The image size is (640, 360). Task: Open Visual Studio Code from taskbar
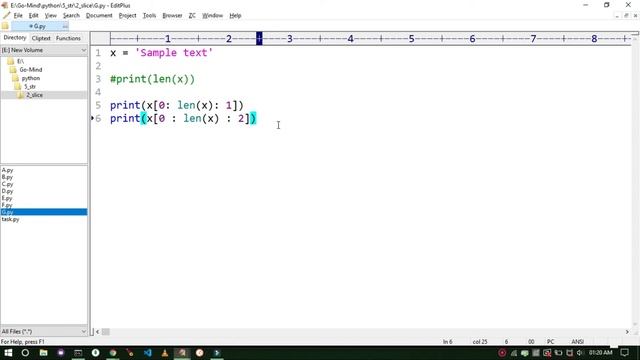[x=148, y=353]
